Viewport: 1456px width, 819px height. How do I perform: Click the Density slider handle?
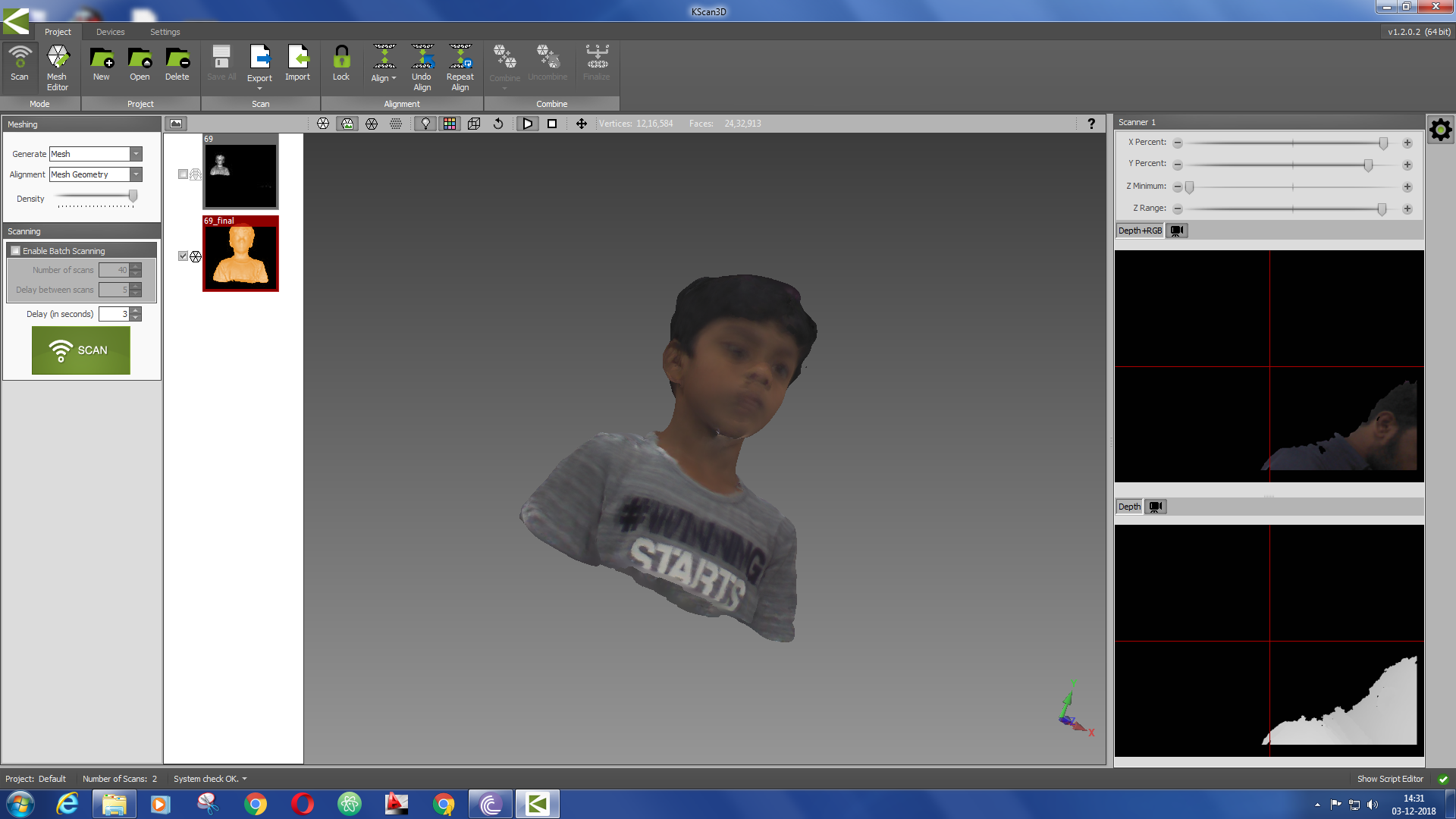133,196
